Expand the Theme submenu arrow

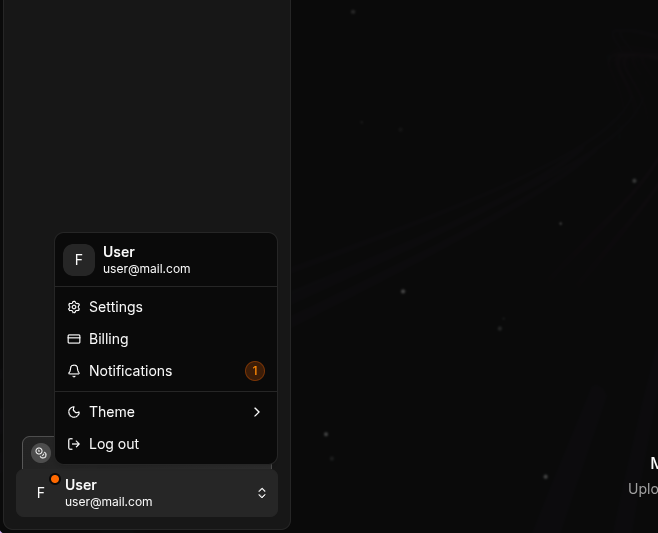(x=257, y=412)
